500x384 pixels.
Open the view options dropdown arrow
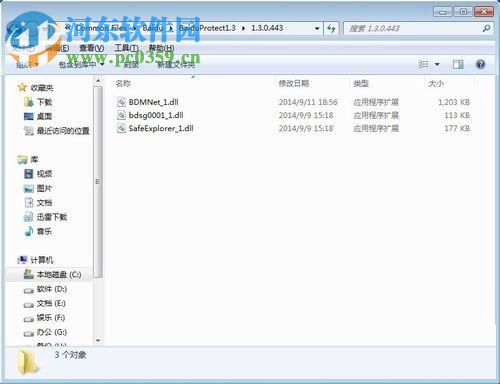[x=437, y=64]
